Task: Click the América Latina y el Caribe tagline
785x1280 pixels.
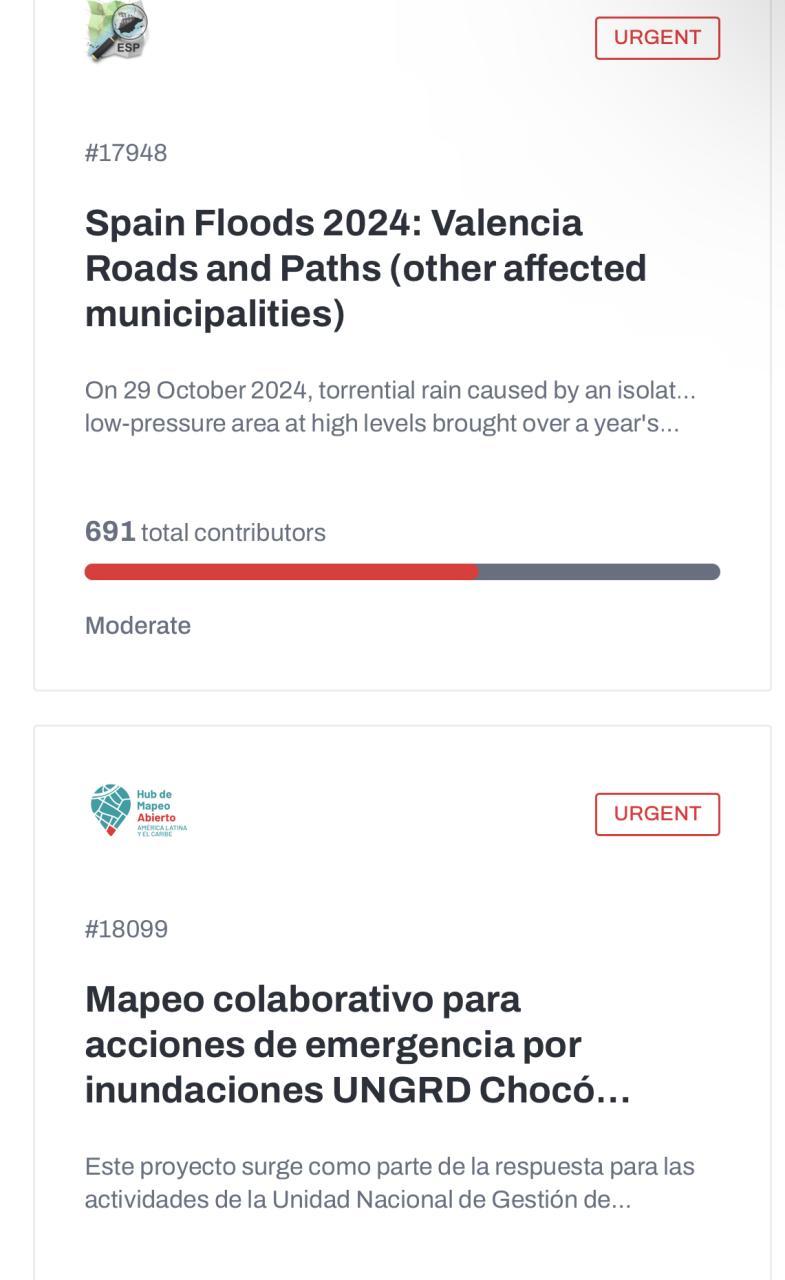Action: click(161, 830)
